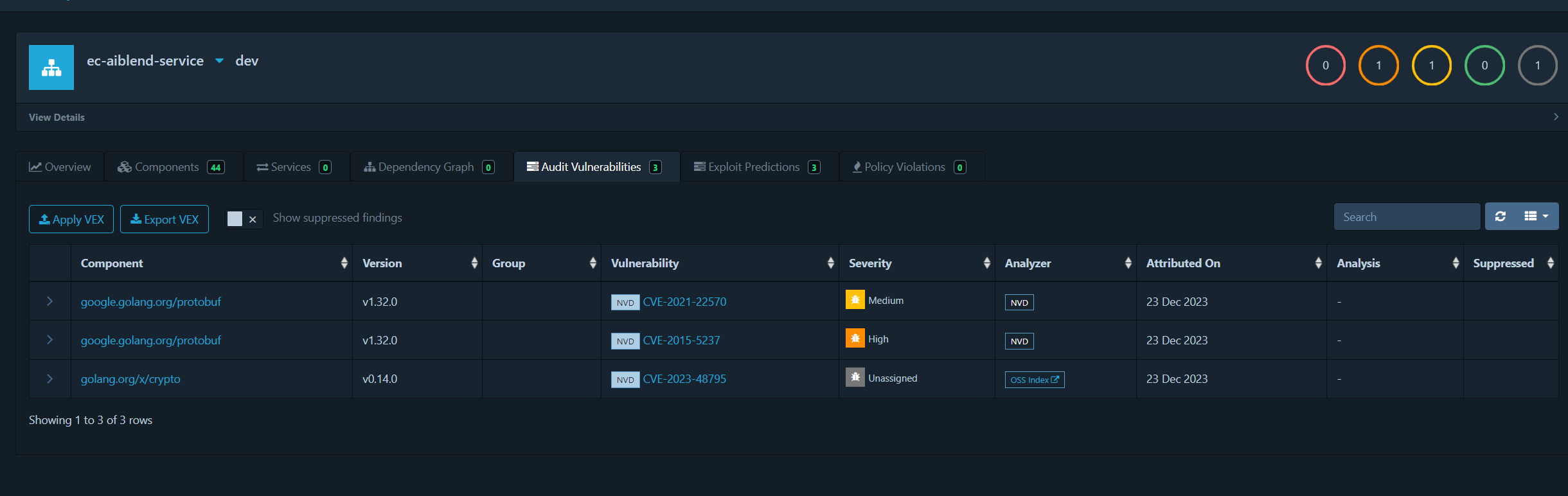Open the OSS Index external link
The height and width of the screenshot is (496, 1568).
point(1035,380)
